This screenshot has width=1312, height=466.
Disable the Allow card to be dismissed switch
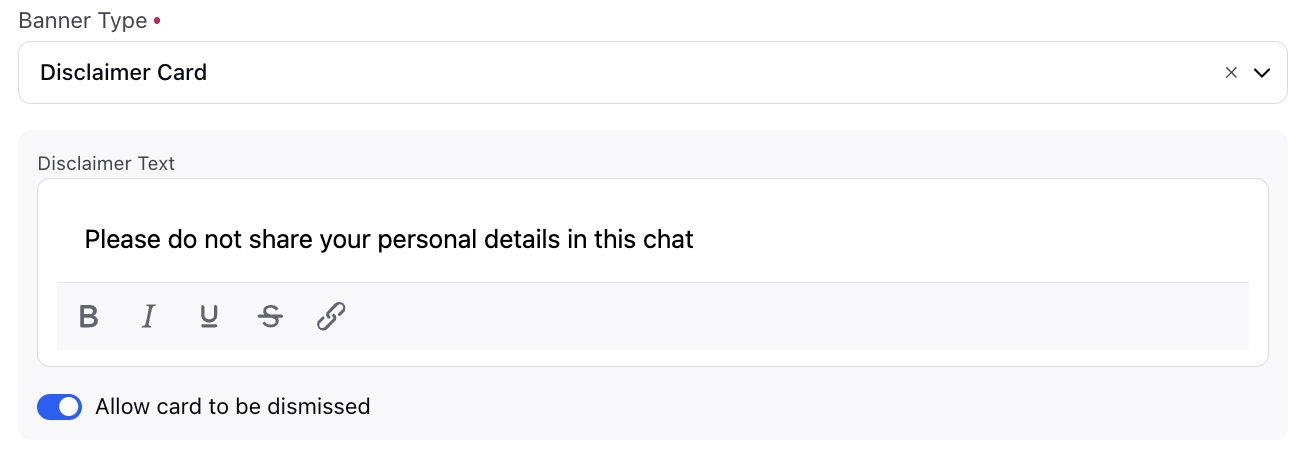click(x=59, y=407)
